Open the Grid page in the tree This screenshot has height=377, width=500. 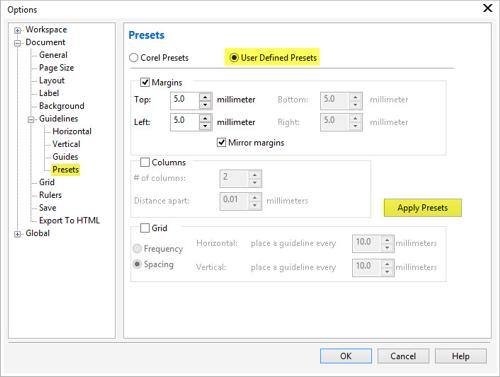coord(47,182)
